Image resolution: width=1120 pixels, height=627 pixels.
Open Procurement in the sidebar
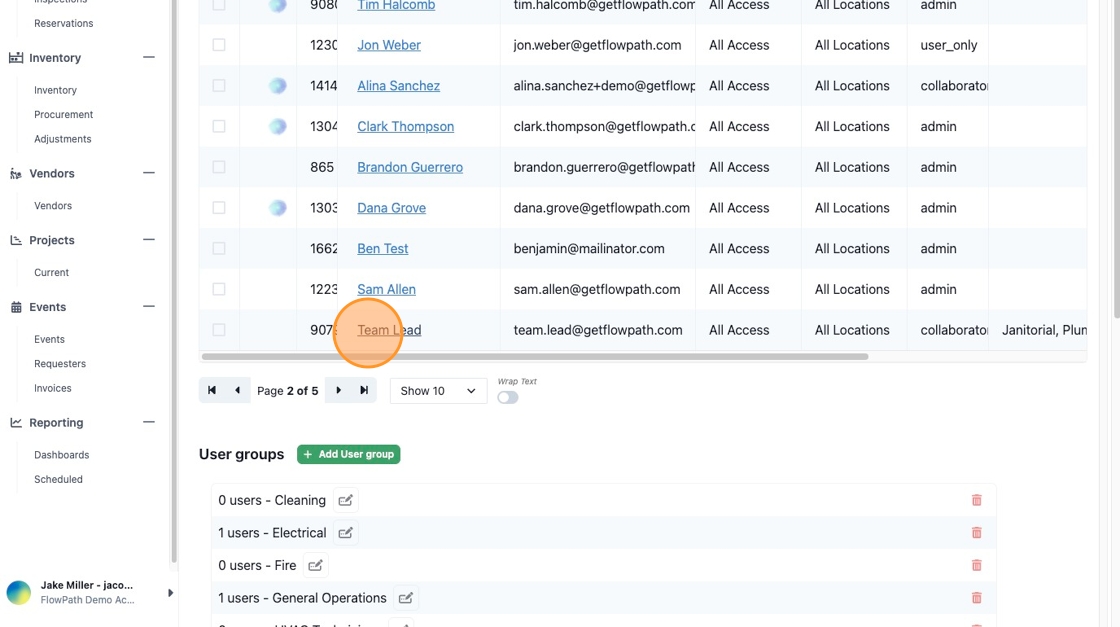point(64,114)
